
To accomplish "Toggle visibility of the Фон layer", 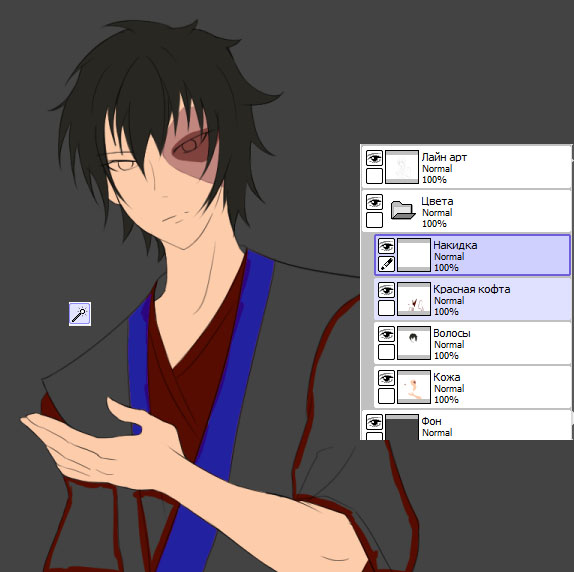I will (x=374, y=422).
